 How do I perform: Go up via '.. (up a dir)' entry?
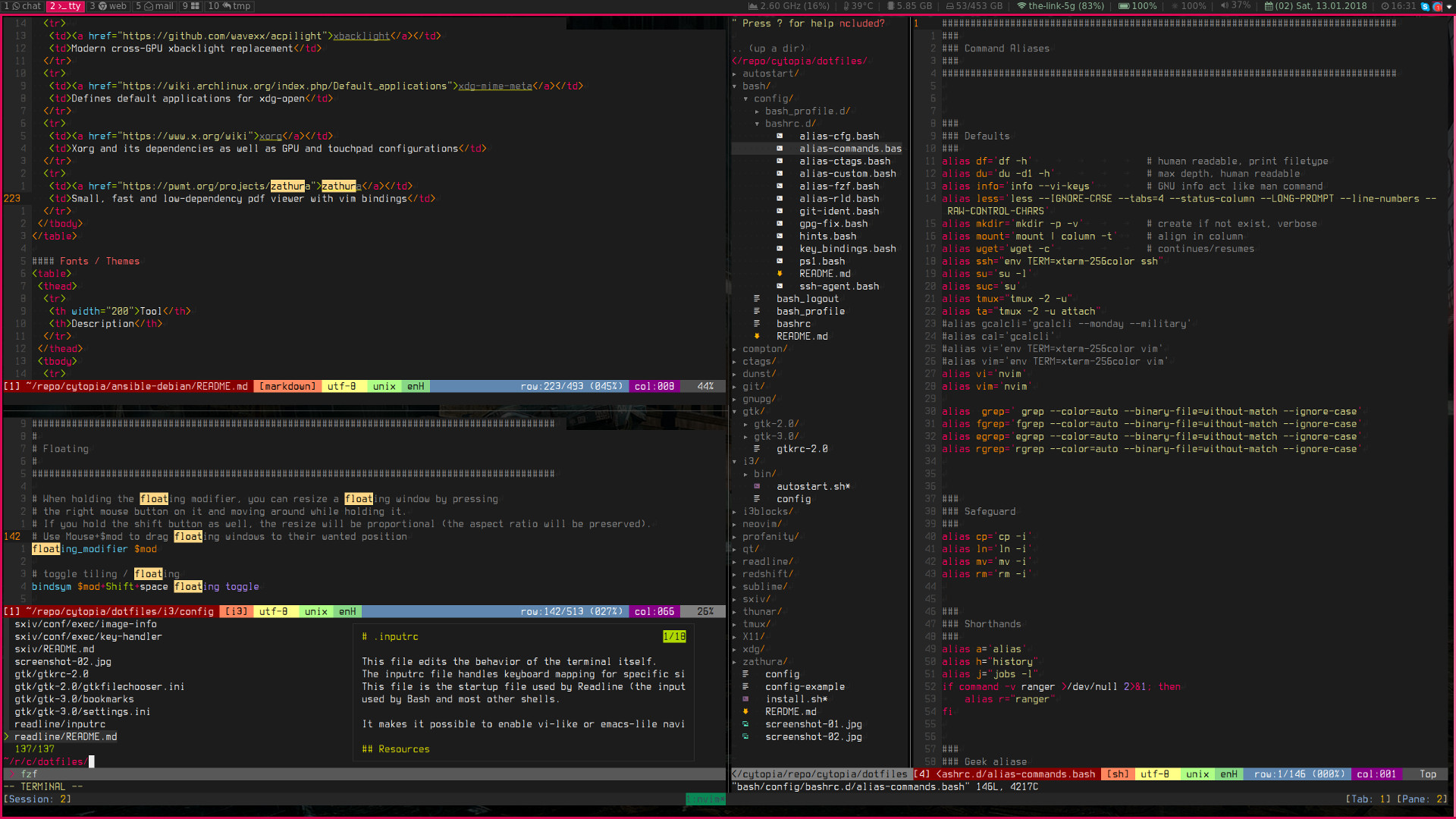[770, 49]
